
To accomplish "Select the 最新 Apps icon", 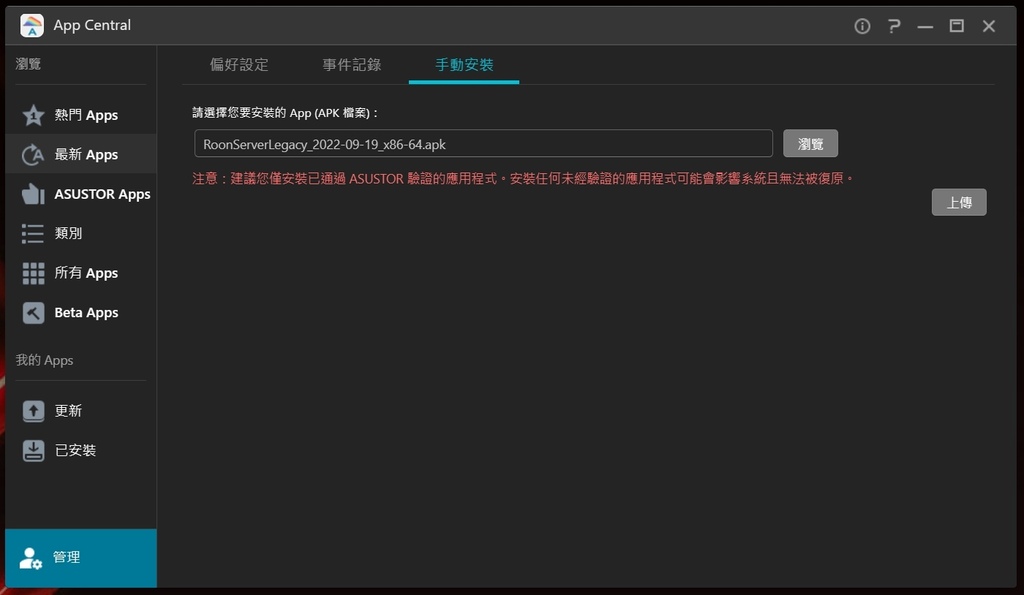I will [x=33, y=155].
